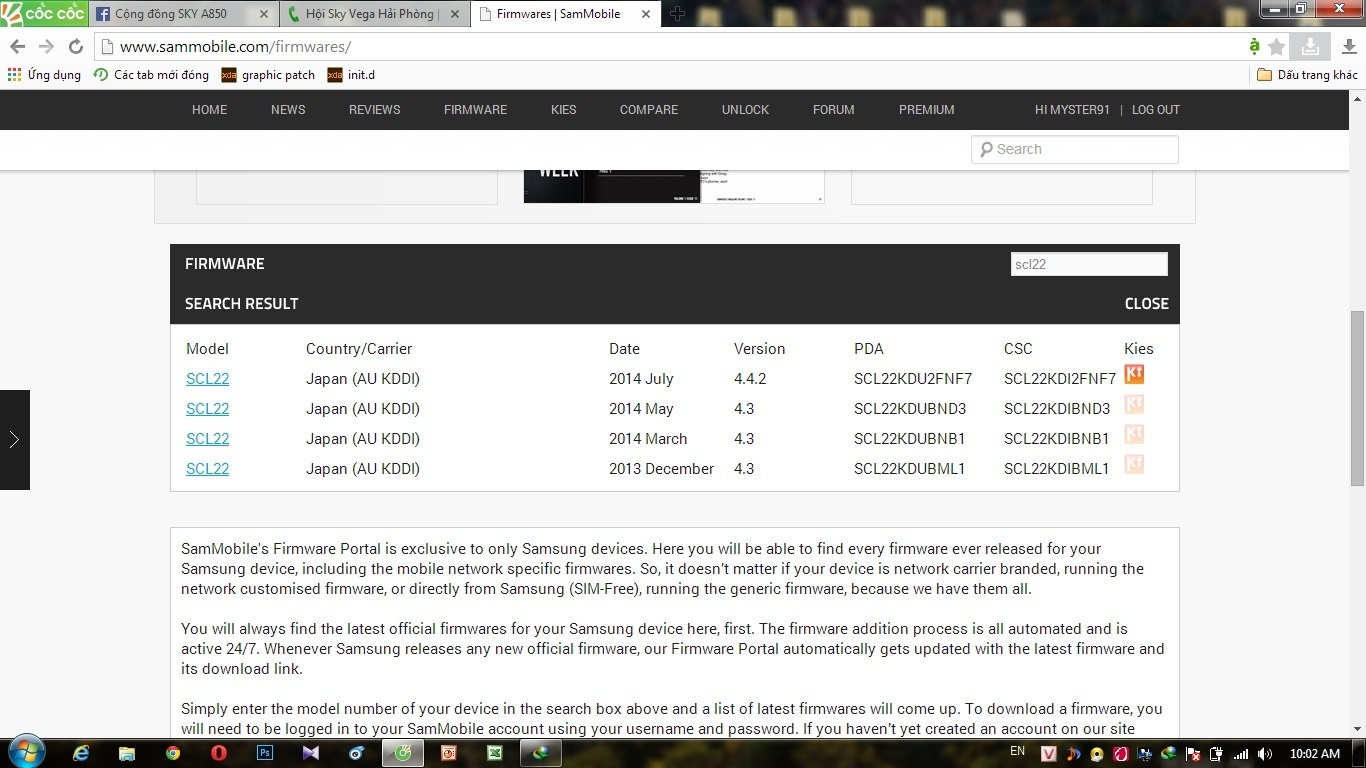
Task: Click the HI MYSTER91 account link
Action: tap(1072, 110)
